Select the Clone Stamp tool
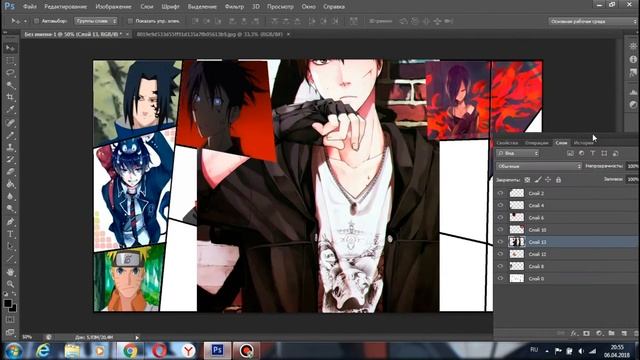Screen dimensions: 640x360 coord(10,147)
